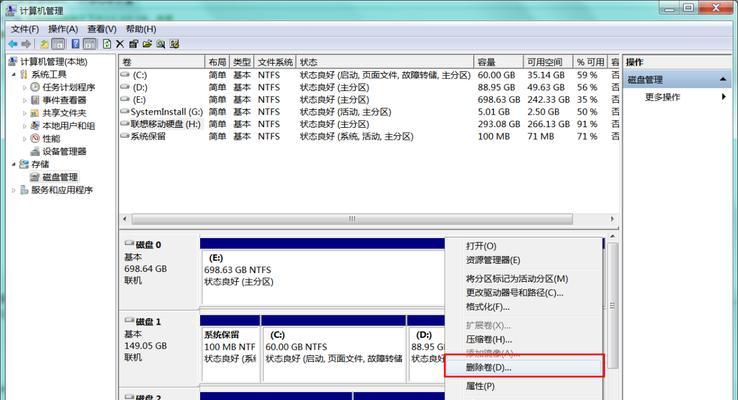Screen dimensions: 738x400
Task: Click the open folder toolbar icon
Action: (x=147, y=44)
